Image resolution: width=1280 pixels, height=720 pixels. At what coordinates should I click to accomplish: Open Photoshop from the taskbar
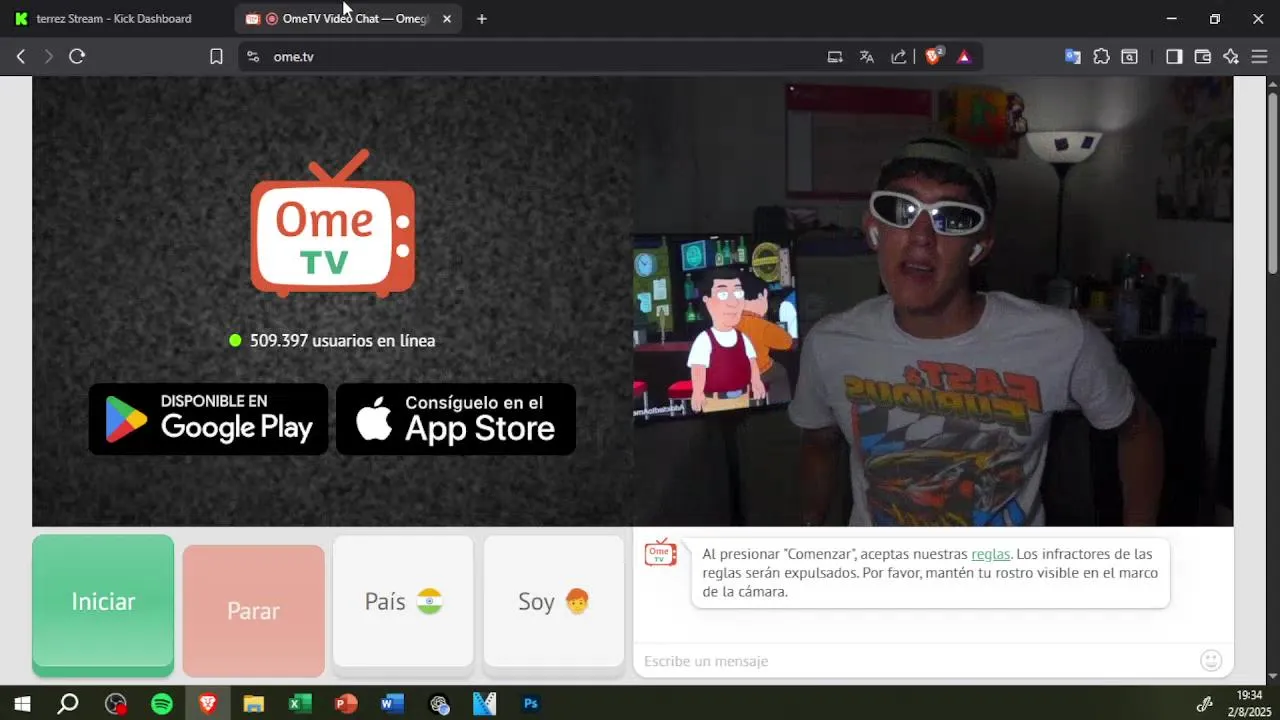point(531,704)
